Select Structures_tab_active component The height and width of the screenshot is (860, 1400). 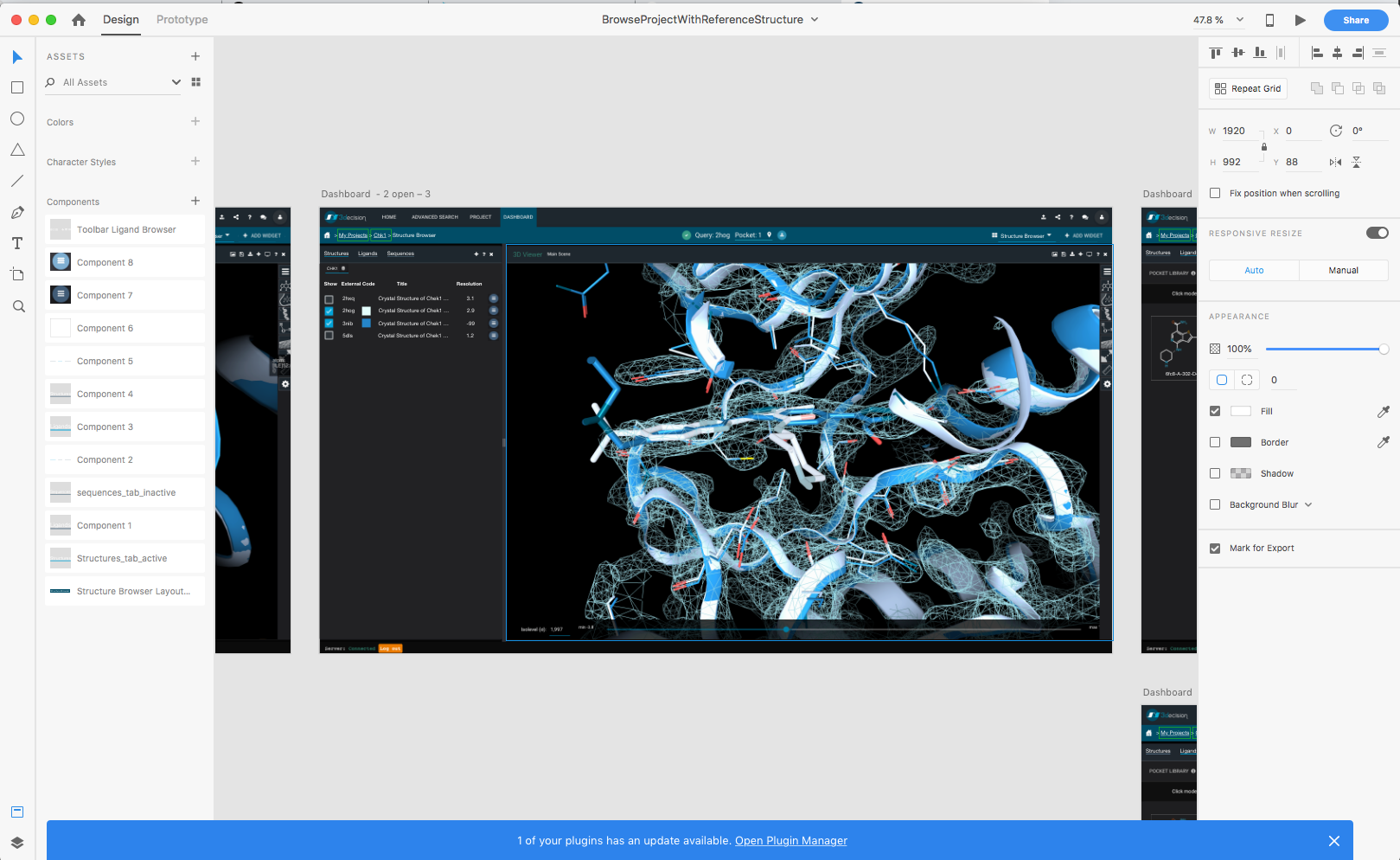pyautogui.click(x=125, y=558)
